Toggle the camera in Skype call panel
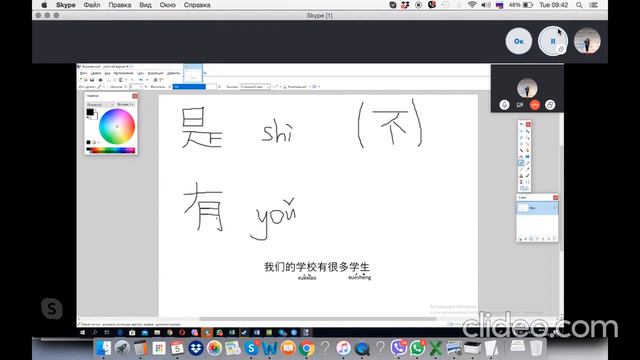 pos(520,105)
